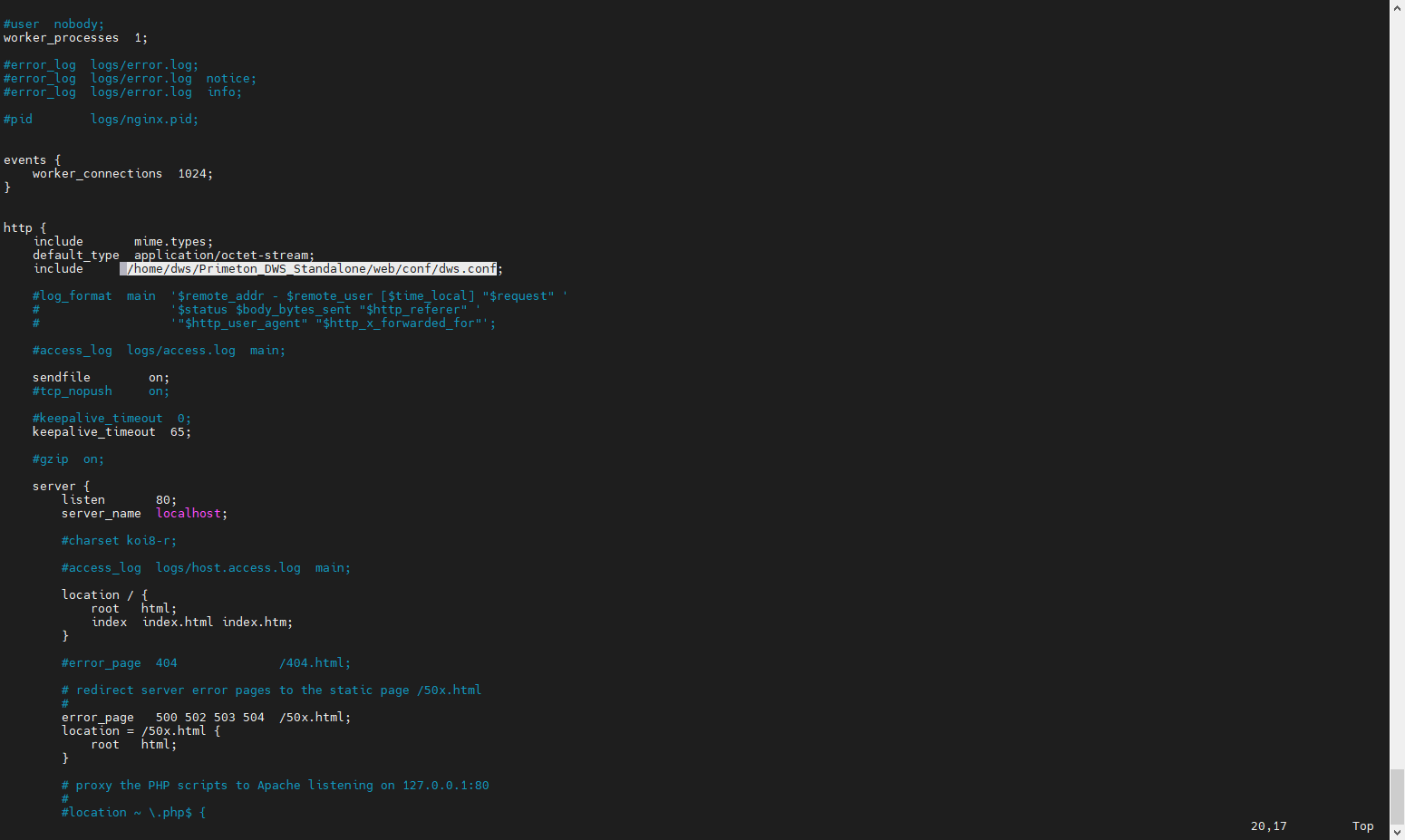Click the scrollbar up arrow
The image size is (1405, 840).
click(x=1397, y=7)
